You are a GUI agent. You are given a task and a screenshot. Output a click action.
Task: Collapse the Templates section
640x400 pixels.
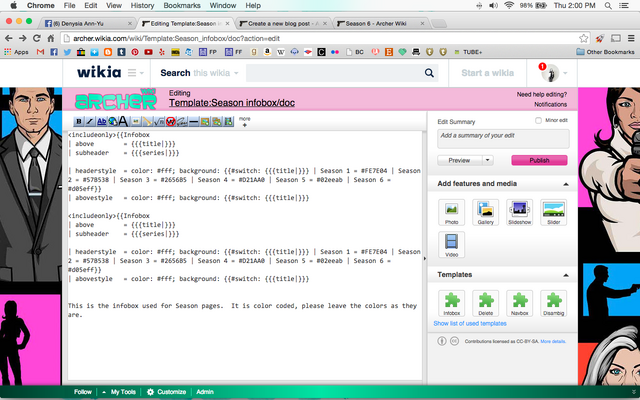point(566,275)
